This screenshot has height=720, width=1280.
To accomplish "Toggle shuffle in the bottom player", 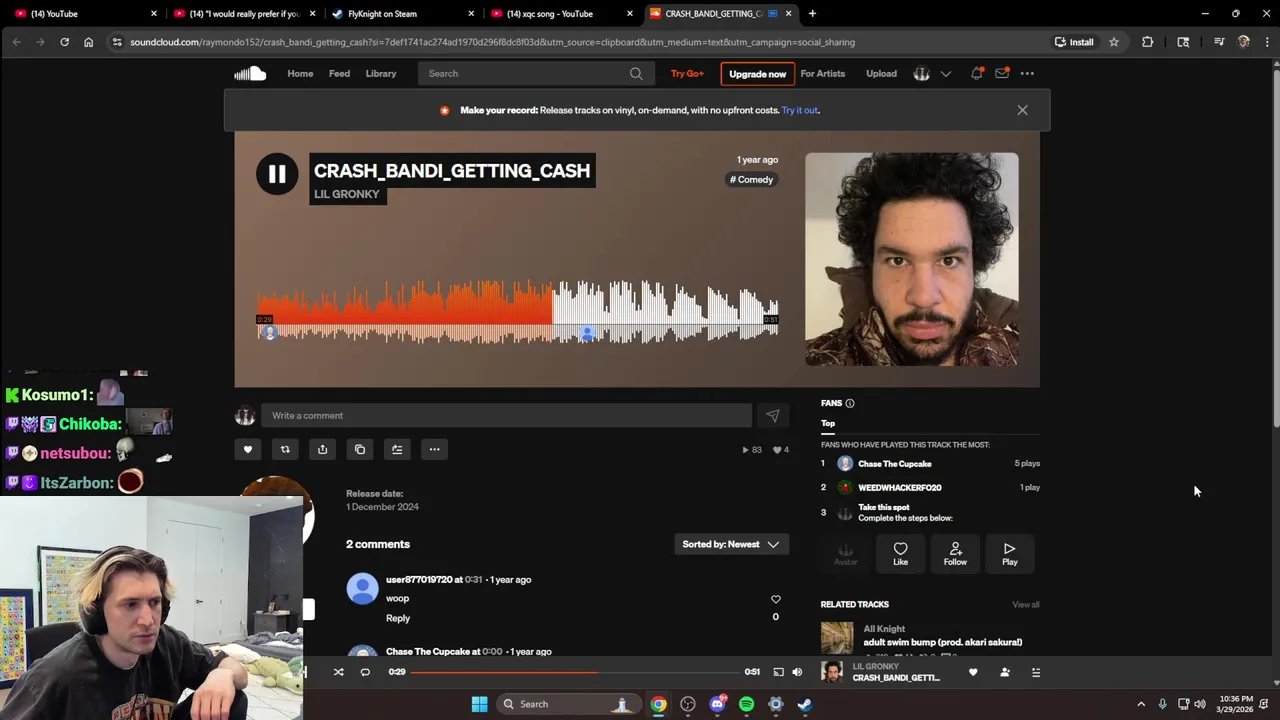I will point(338,672).
